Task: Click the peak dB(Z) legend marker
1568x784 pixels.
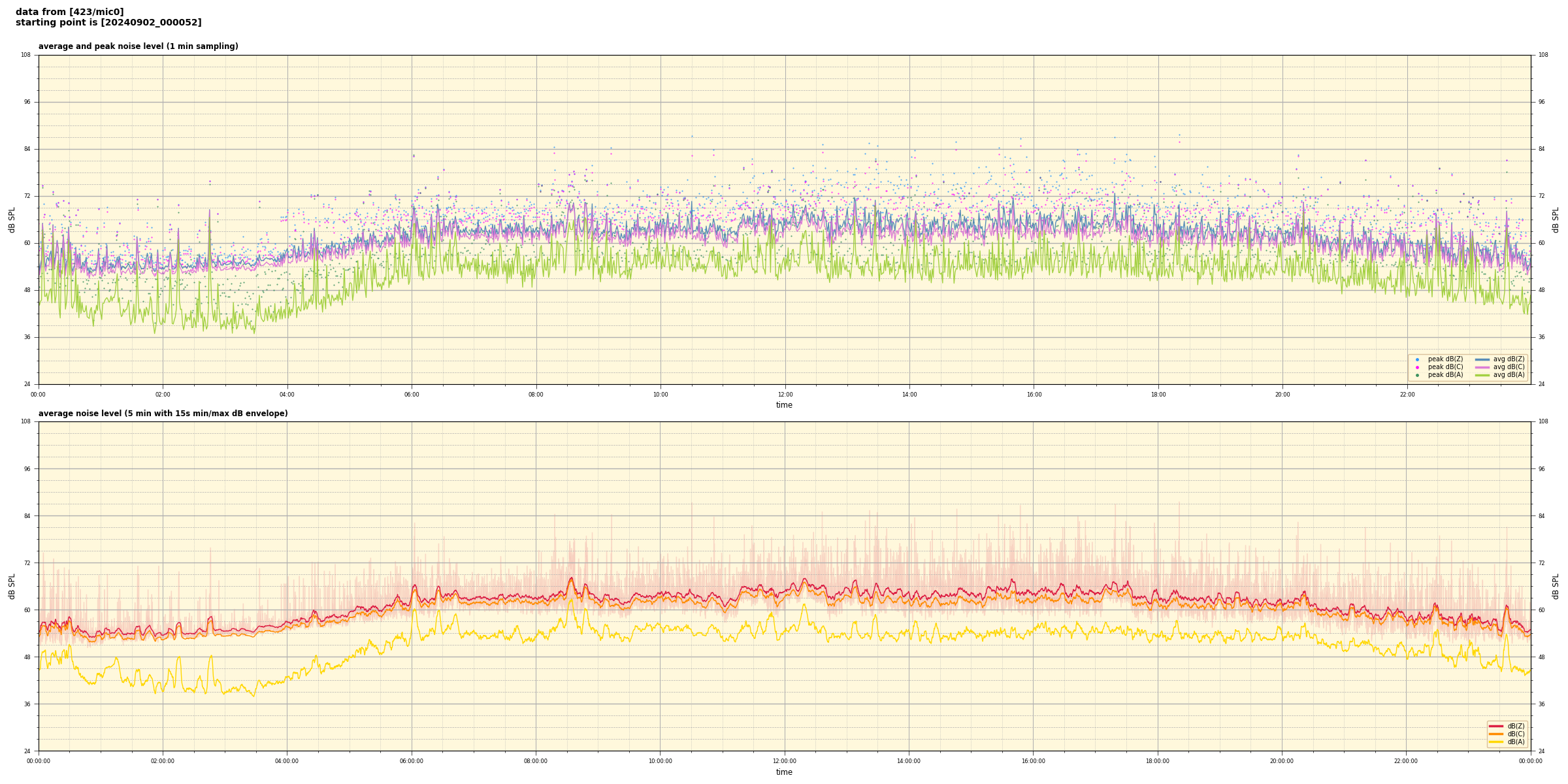Action: point(1417,359)
